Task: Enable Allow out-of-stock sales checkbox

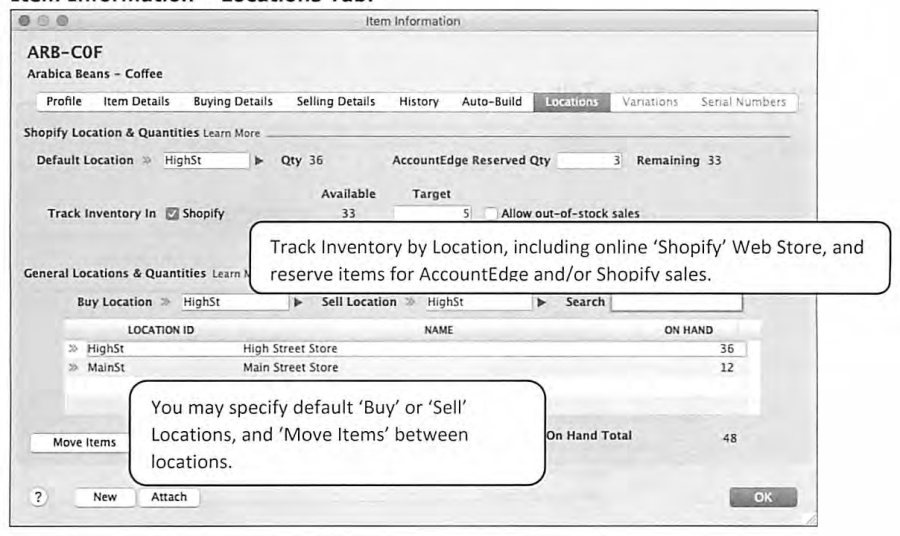Action: point(491,213)
